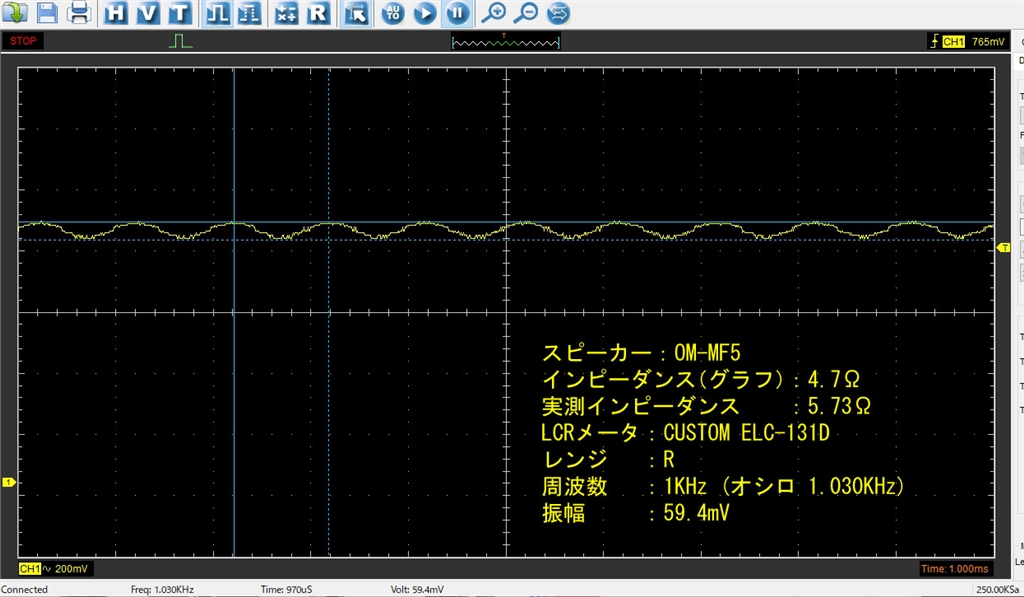Open trigger settings with T button
Viewport: 1024px width, 597px height.
coord(180,13)
